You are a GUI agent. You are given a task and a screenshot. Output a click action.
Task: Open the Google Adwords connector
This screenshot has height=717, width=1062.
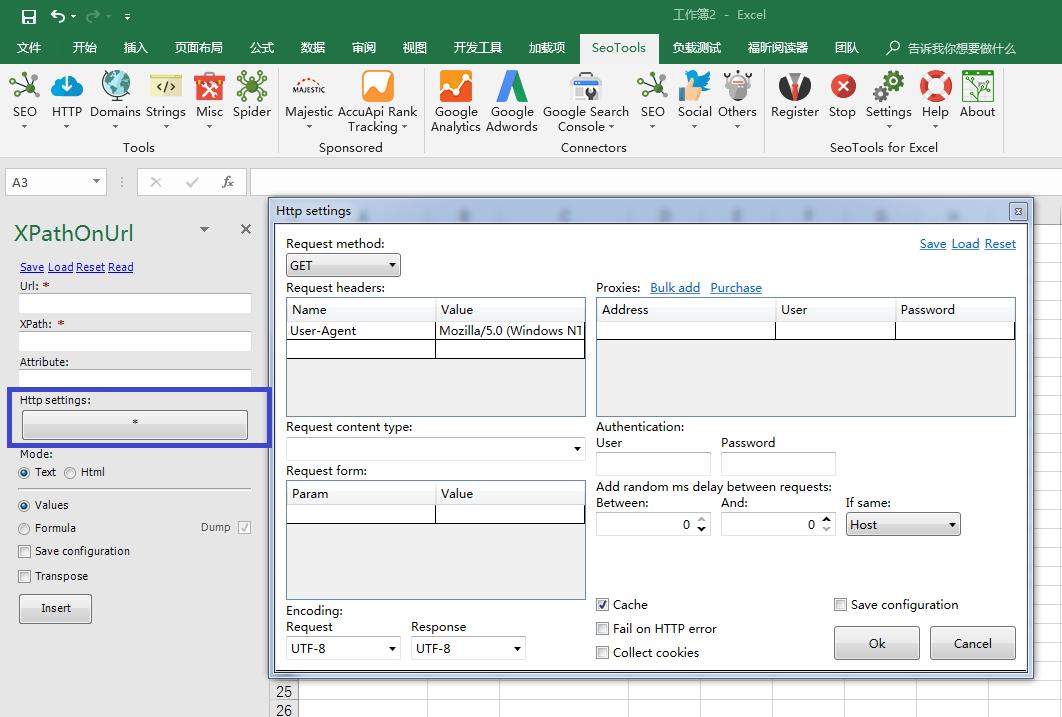pyautogui.click(x=512, y=100)
